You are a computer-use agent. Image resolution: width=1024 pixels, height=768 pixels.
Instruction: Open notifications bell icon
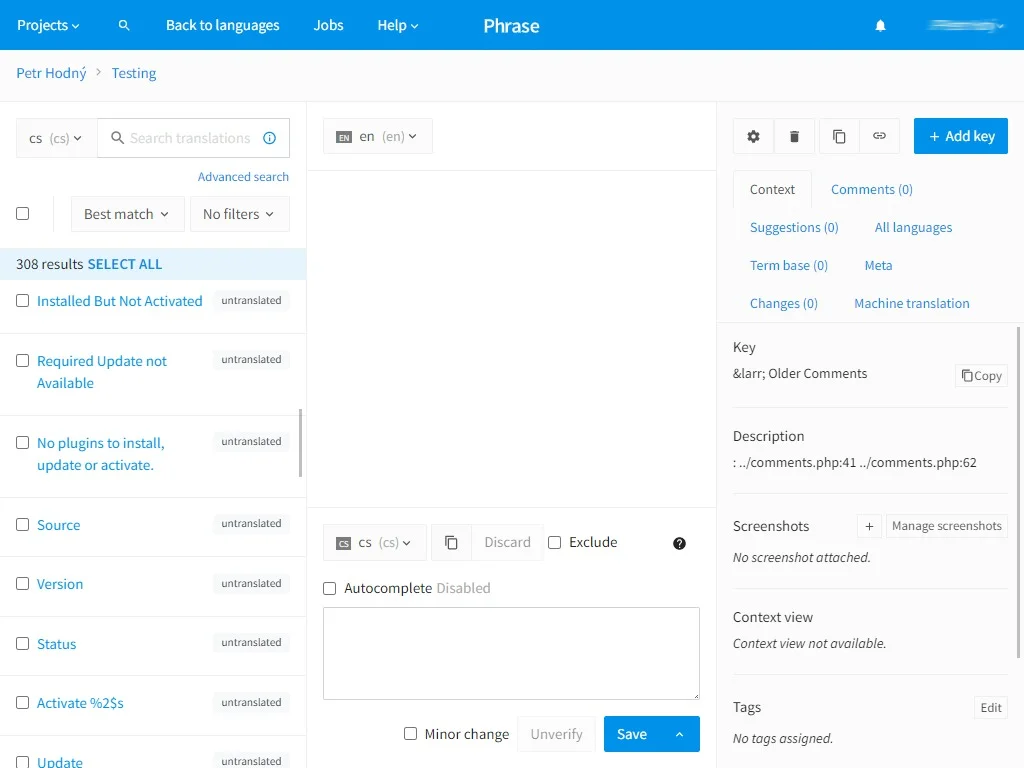(880, 25)
